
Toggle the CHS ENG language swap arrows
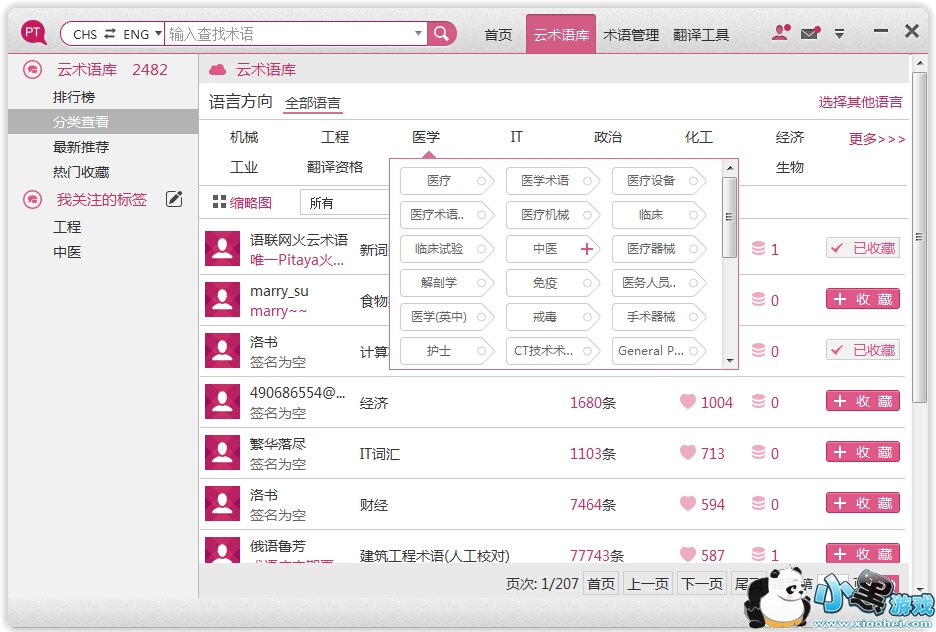point(110,34)
